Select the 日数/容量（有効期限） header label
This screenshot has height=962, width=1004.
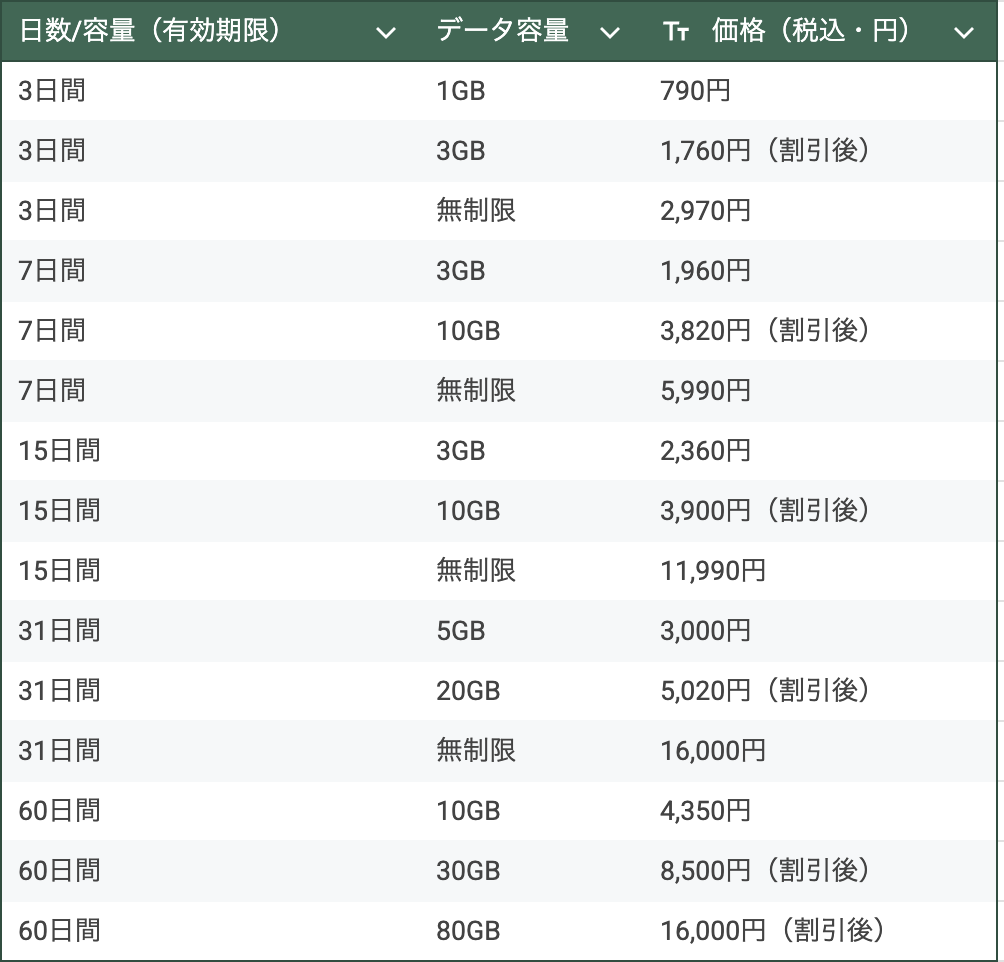pos(150,31)
